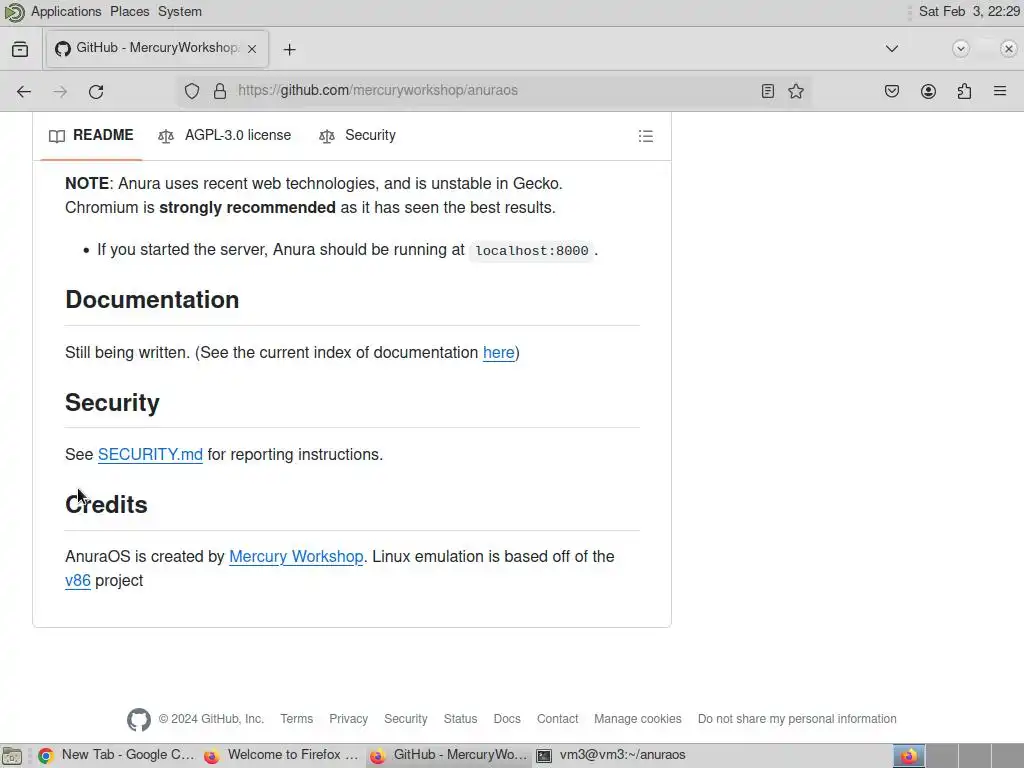Open Firefox View tab overview icon
The image size is (1024, 768).
pyautogui.click(x=20, y=49)
